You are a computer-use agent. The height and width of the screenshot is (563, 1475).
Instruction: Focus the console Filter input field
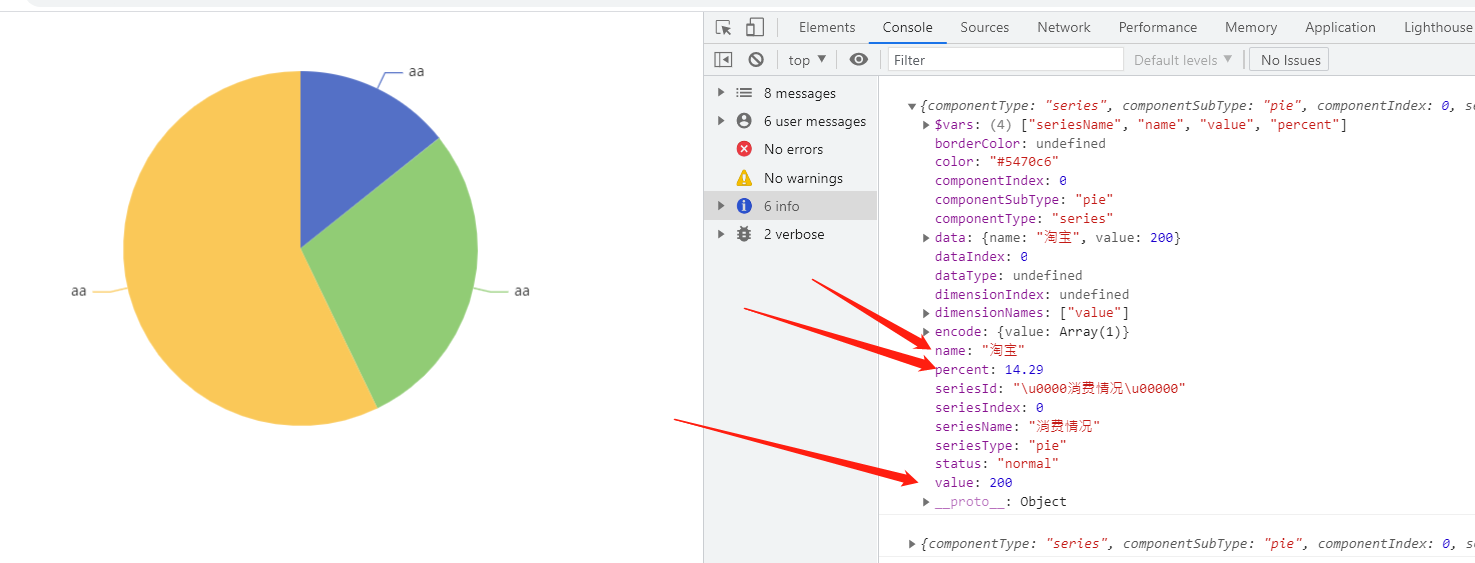click(1005, 60)
